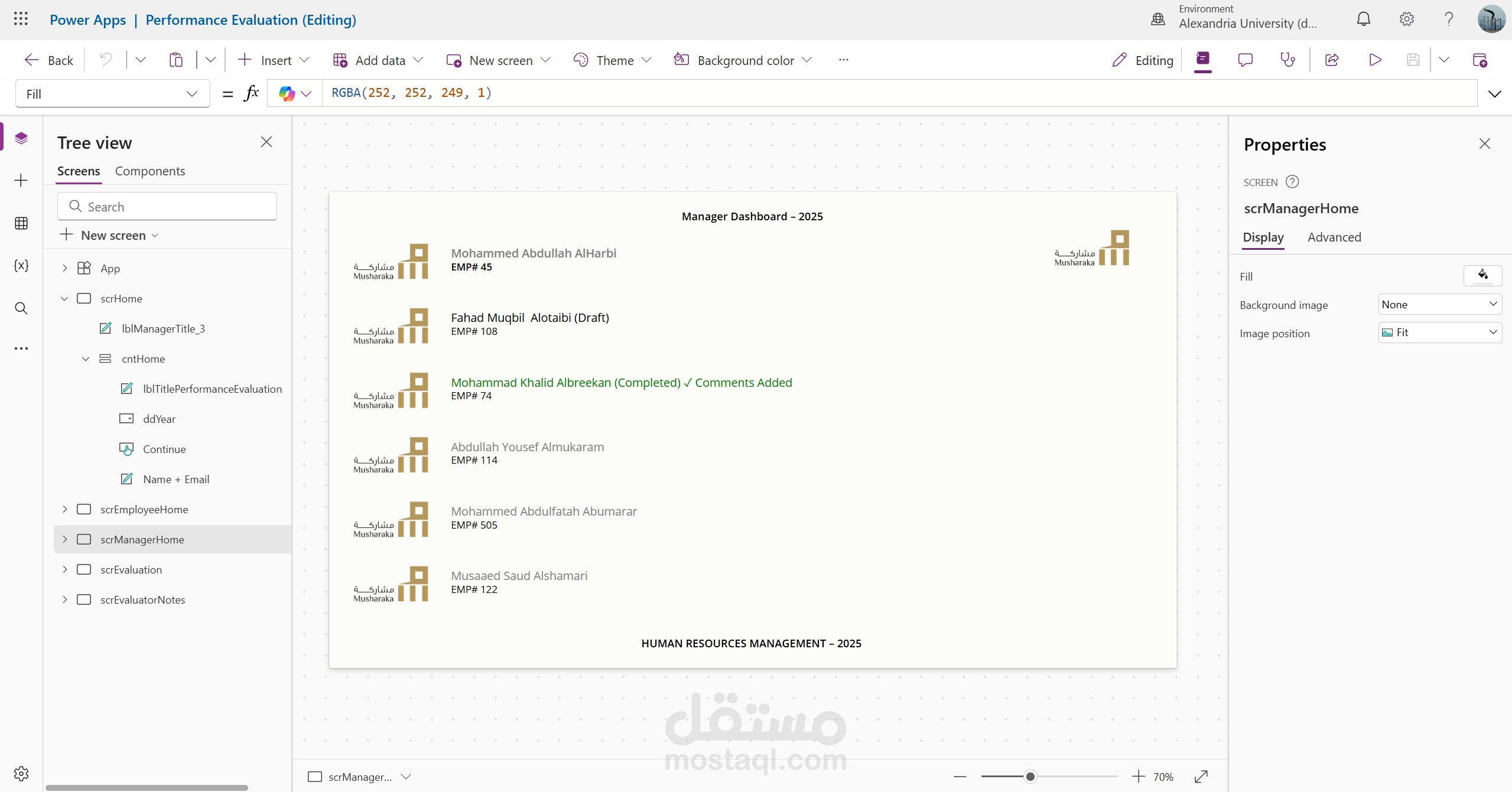Collapse the scrHome tree node

(x=64, y=298)
